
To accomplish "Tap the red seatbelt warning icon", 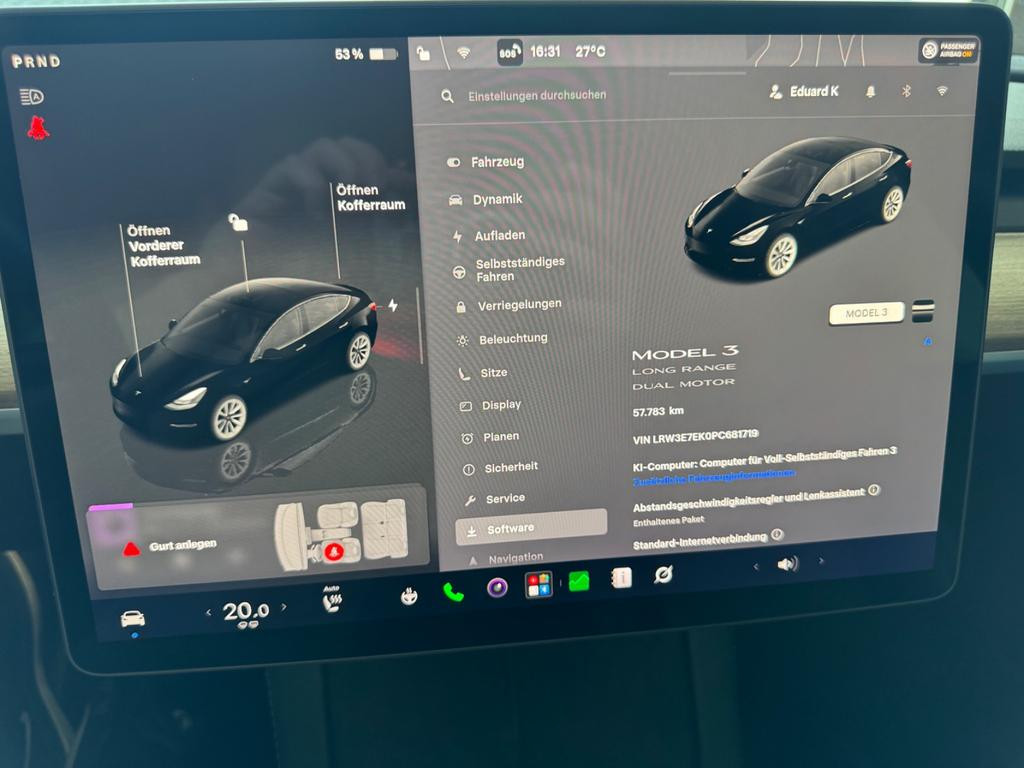I will [x=38, y=128].
